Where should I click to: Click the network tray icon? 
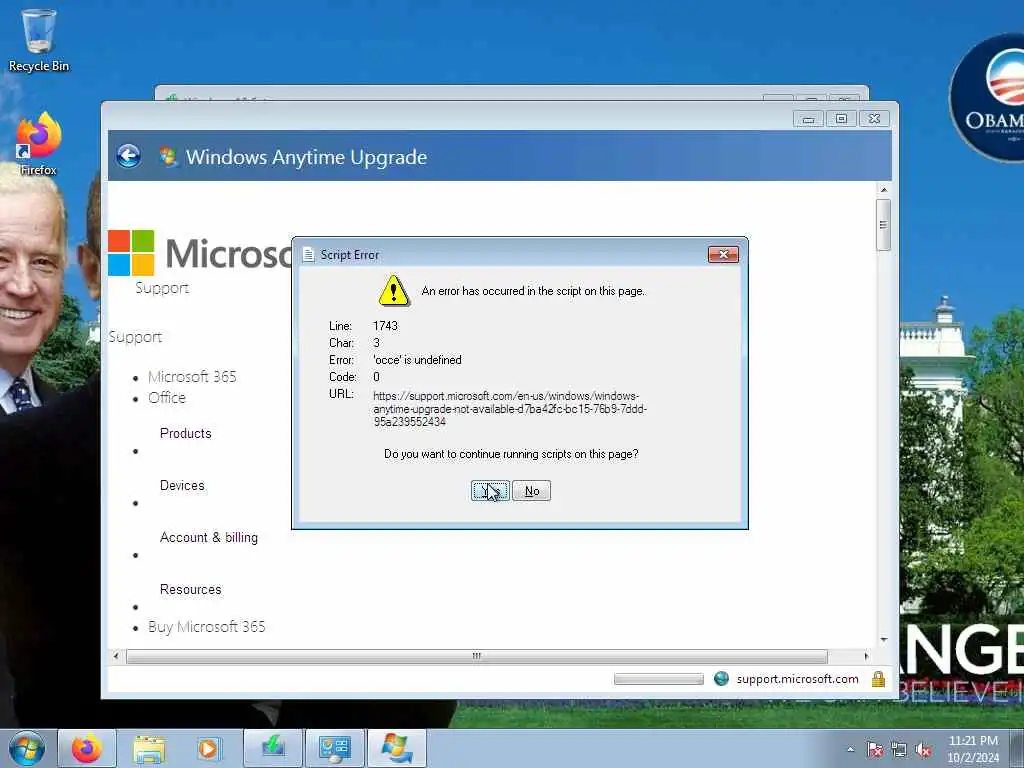tap(899, 750)
